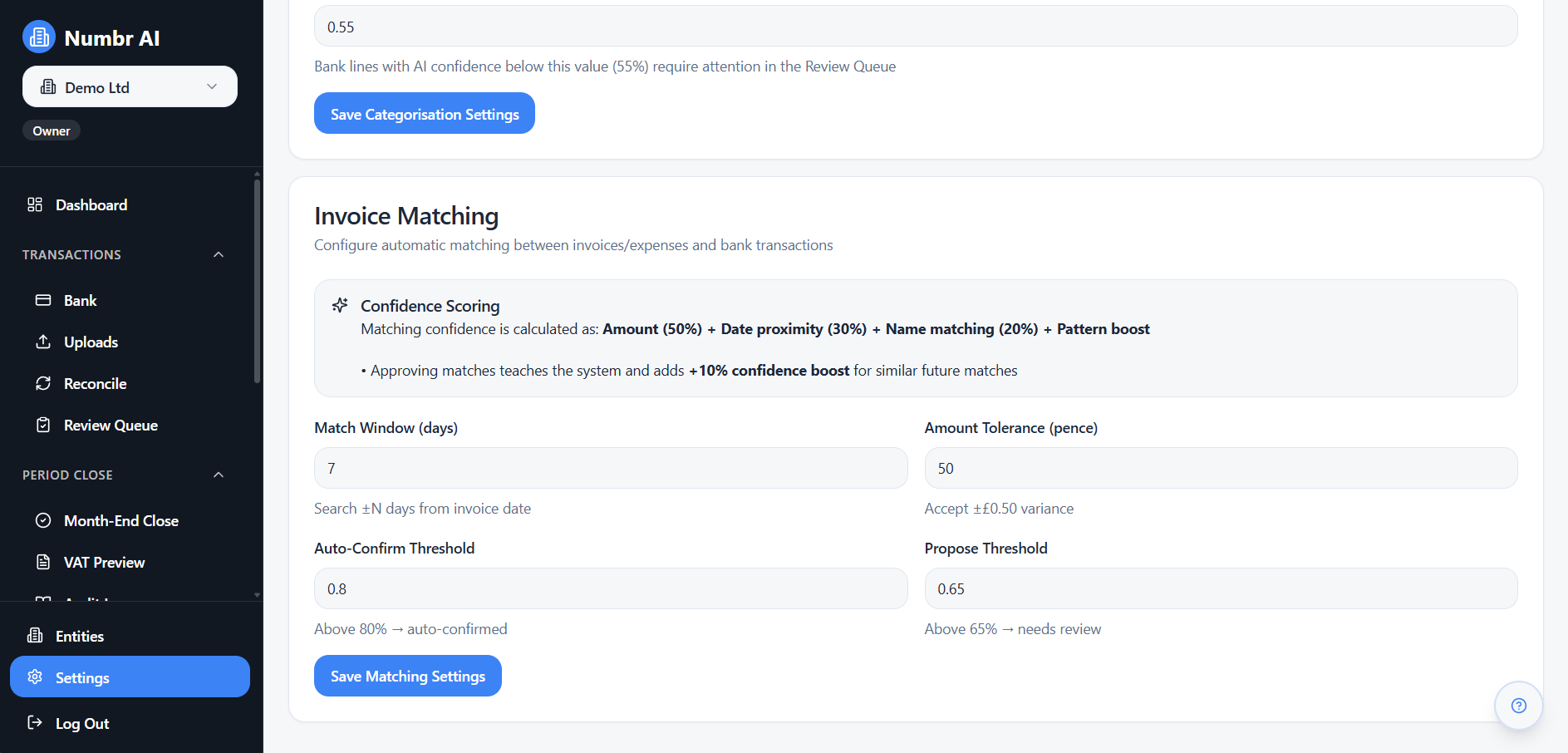Click the Uploads upload-arrow icon
Viewport: 1568px width, 753px height.
(44, 342)
